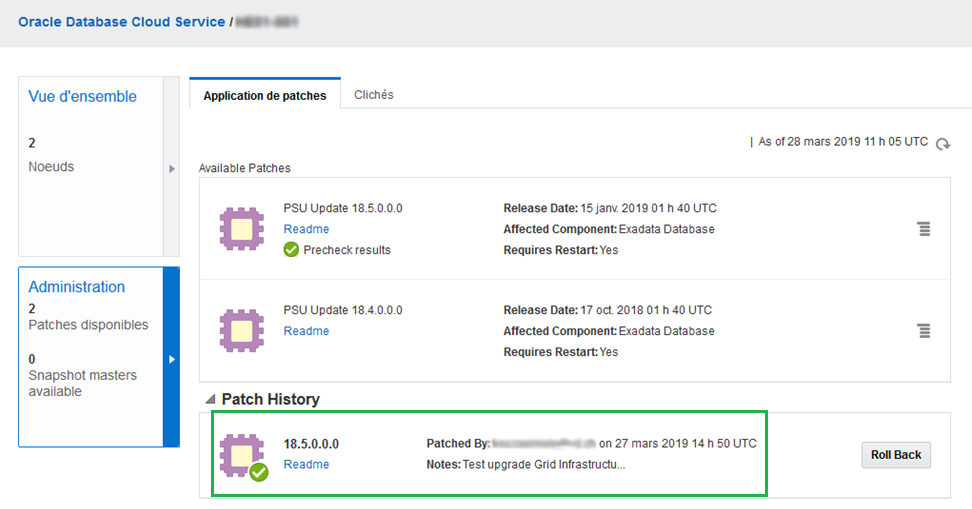Viewport: 972px width, 509px height.
Task: Open Readme in Patch History entry
Action: 306,464
